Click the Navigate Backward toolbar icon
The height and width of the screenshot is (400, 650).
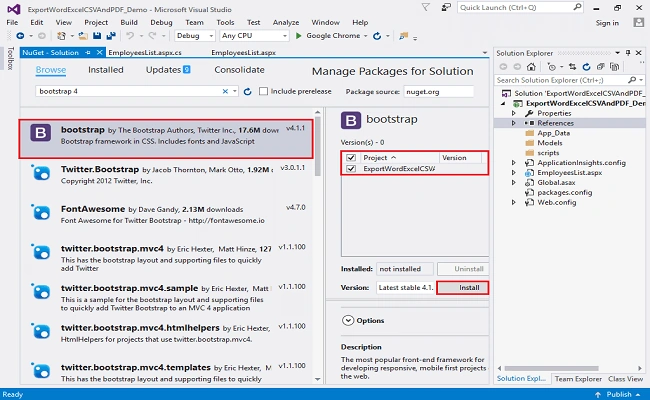click(x=20, y=36)
